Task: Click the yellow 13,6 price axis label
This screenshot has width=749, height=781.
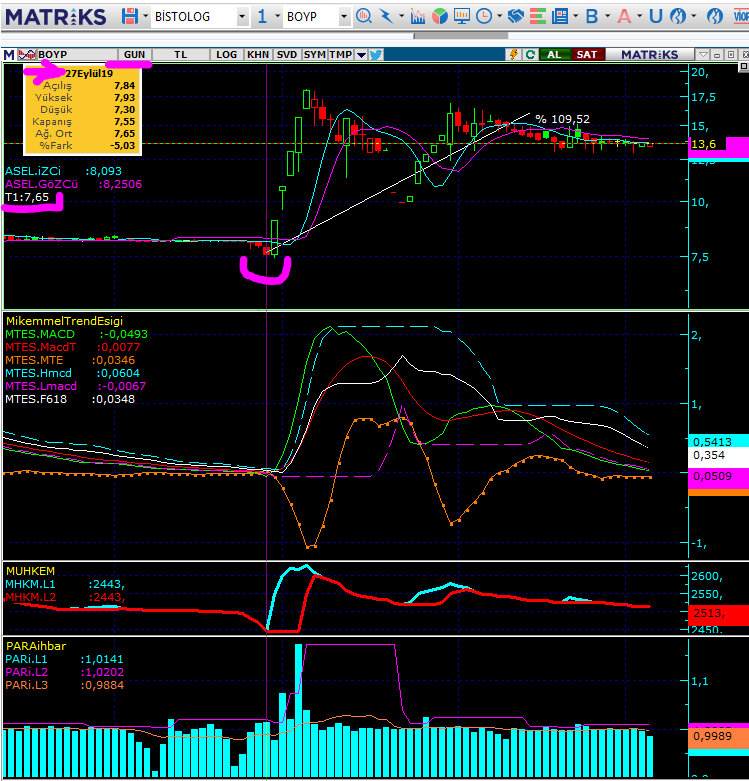Action: [x=703, y=144]
